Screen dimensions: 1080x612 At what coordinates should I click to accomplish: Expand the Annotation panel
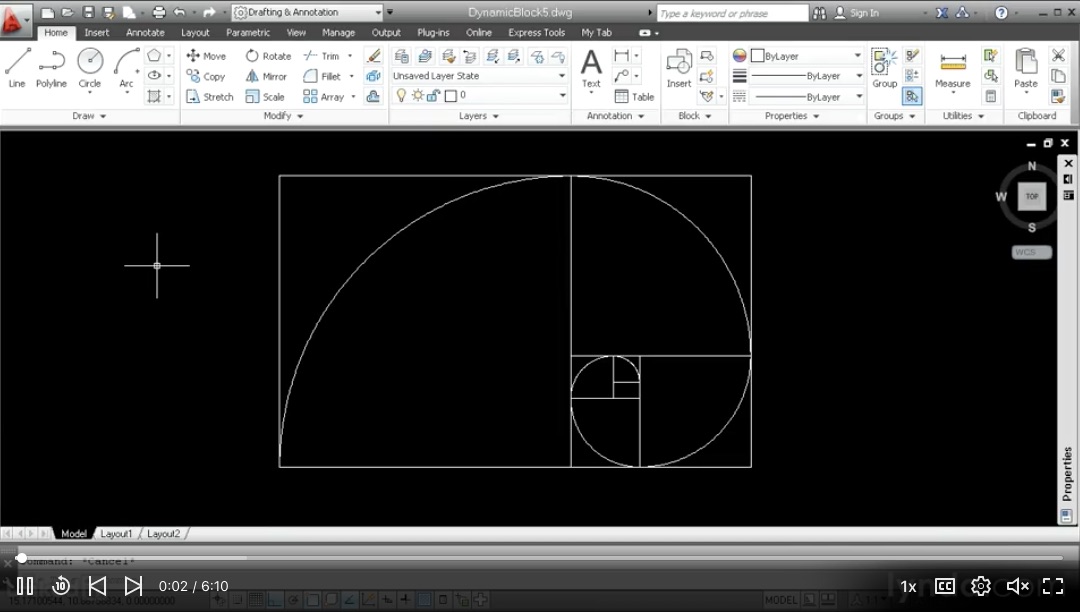click(x=615, y=116)
